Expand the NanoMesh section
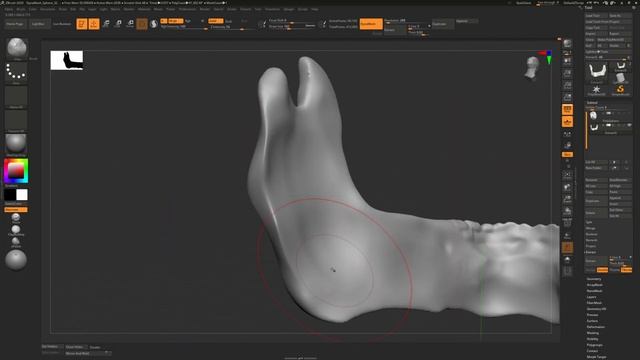The width and height of the screenshot is (640, 360). (x=594, y=291)
